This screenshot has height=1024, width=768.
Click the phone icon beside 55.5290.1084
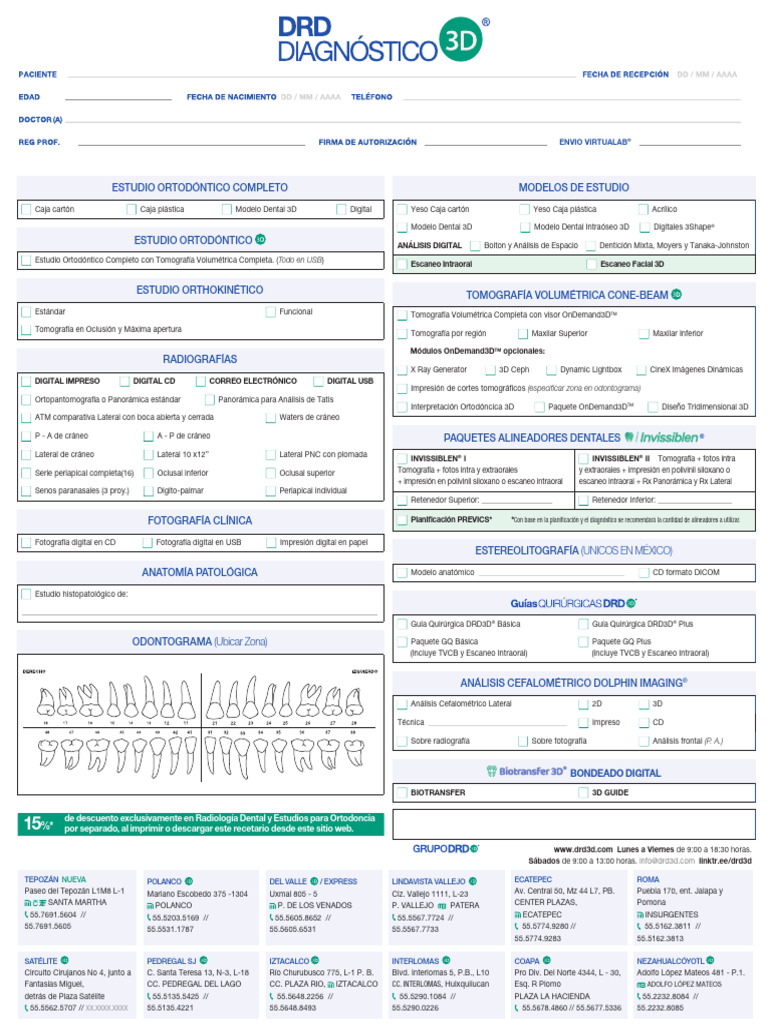[394, 997]
